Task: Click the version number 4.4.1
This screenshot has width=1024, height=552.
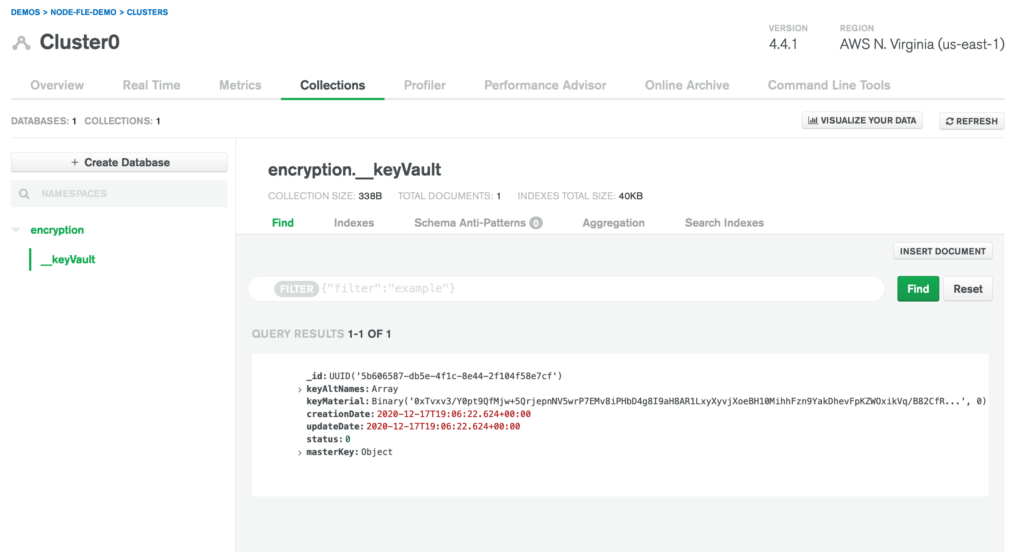Action: [x=783, y=44]
